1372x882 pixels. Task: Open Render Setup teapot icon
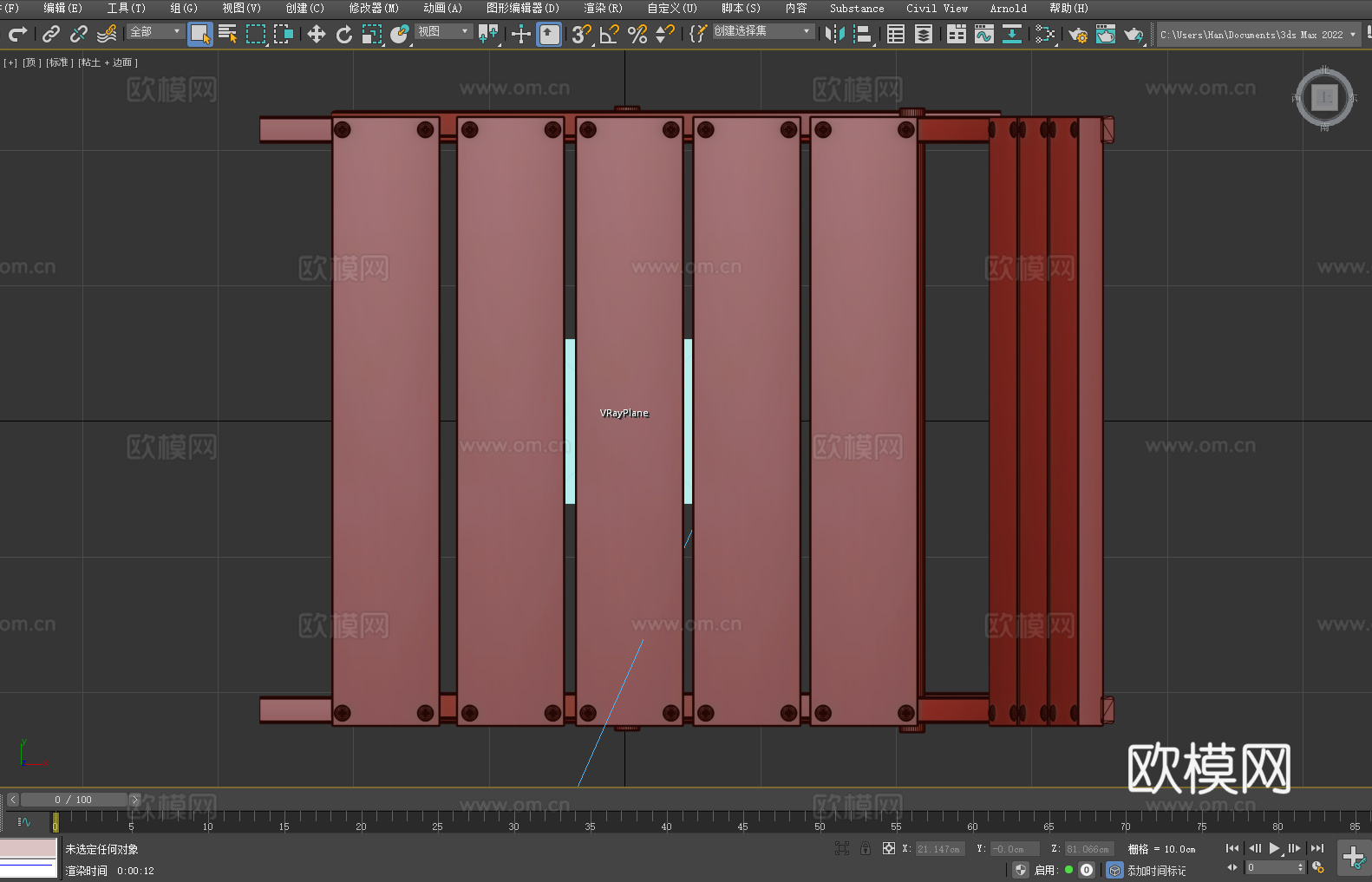click(1078, 34)
